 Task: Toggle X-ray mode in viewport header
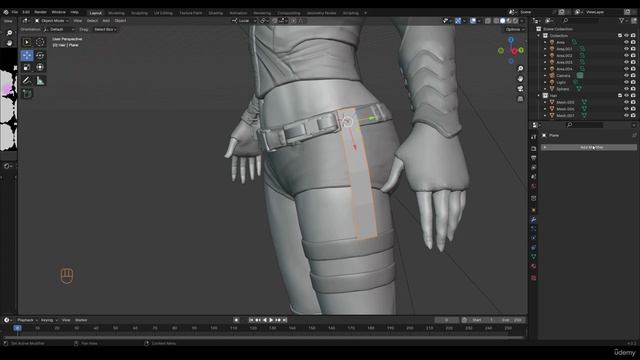488,20
